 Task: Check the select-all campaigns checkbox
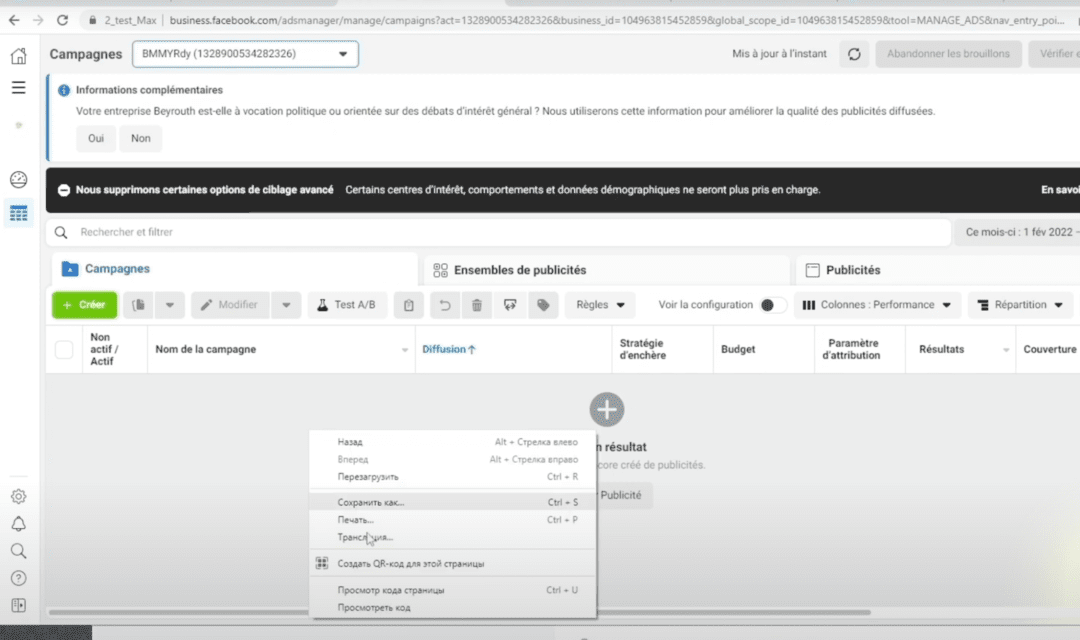(x=64, y=349)
